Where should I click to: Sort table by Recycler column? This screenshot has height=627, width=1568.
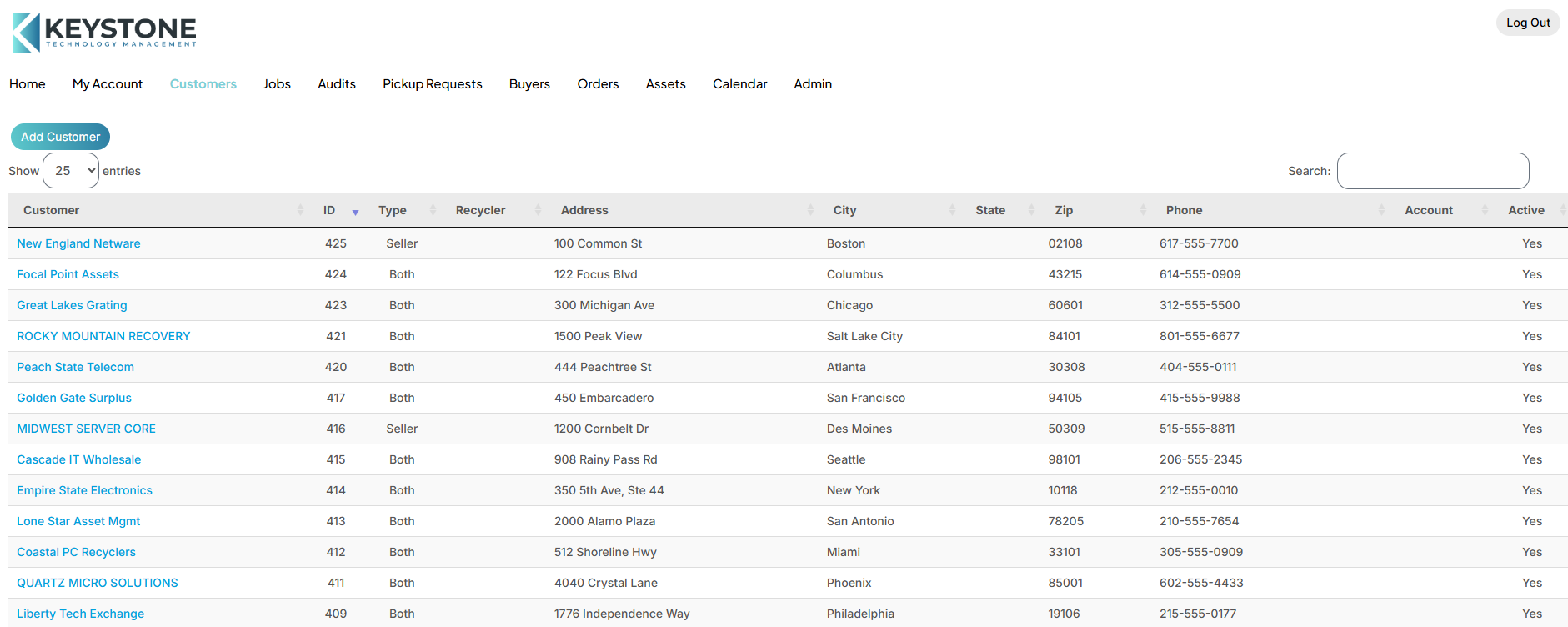tap(480, 211)
